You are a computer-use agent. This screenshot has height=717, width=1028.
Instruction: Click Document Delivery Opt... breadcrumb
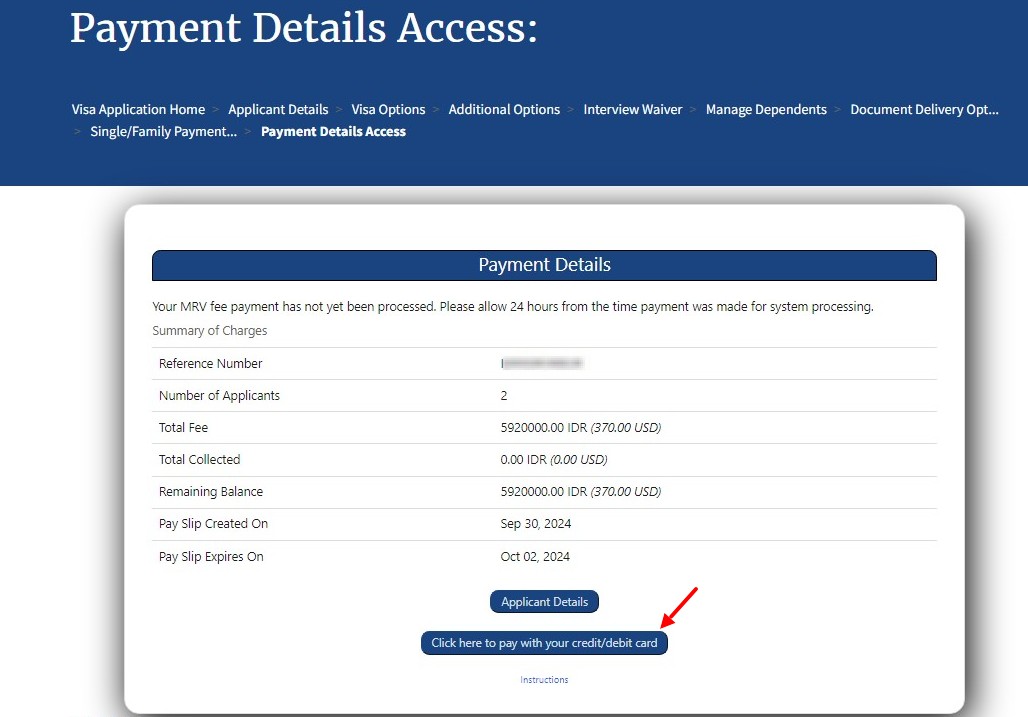click(x=924, y=110)
